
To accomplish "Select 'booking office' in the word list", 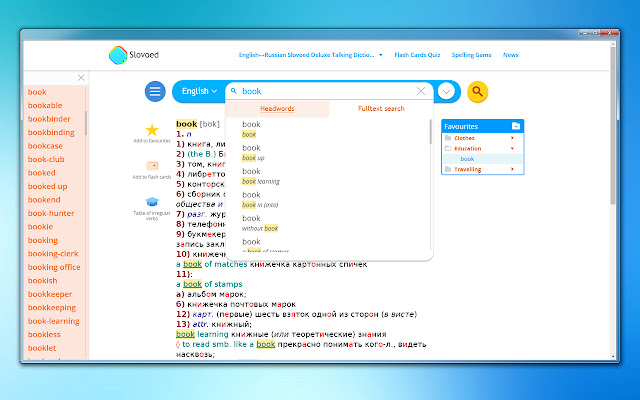I will coord(54,267).
